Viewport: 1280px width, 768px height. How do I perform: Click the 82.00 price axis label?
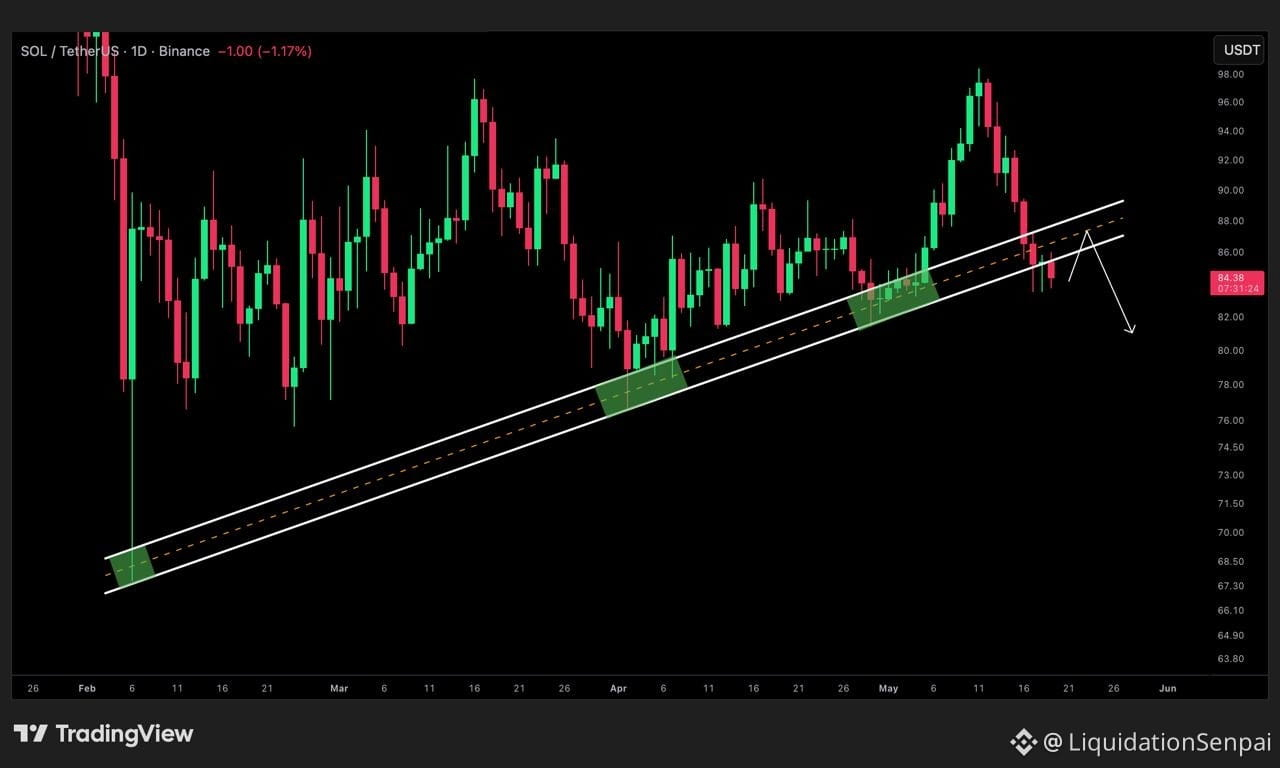point(1230,317)
